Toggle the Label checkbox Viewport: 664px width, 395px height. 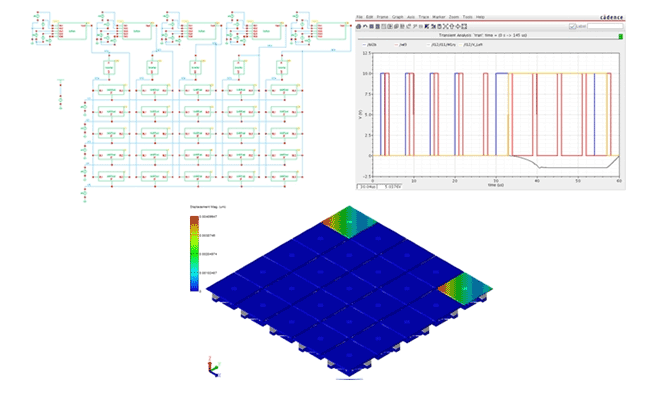tap(572, 26)
